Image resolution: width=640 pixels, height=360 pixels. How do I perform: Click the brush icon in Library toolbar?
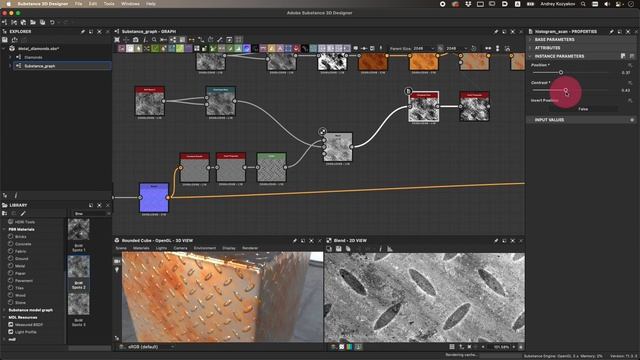[23, 213]
